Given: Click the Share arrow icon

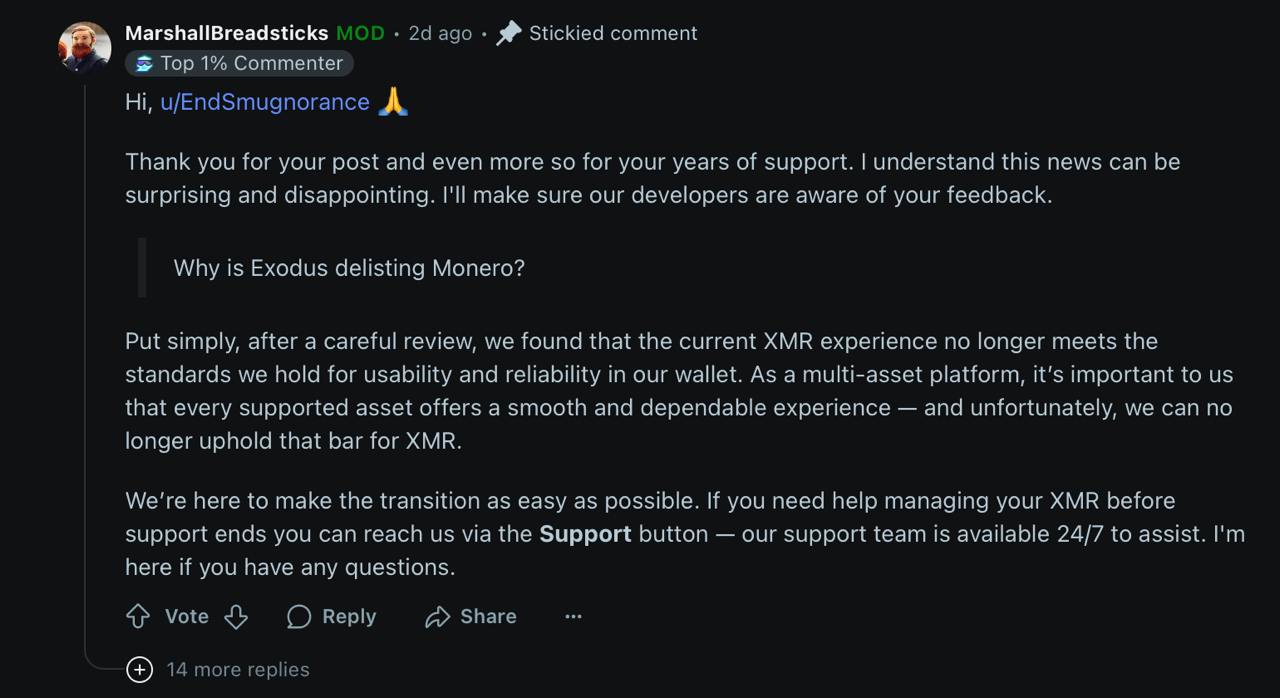Looking at the screenshot, I should [438, 617].
